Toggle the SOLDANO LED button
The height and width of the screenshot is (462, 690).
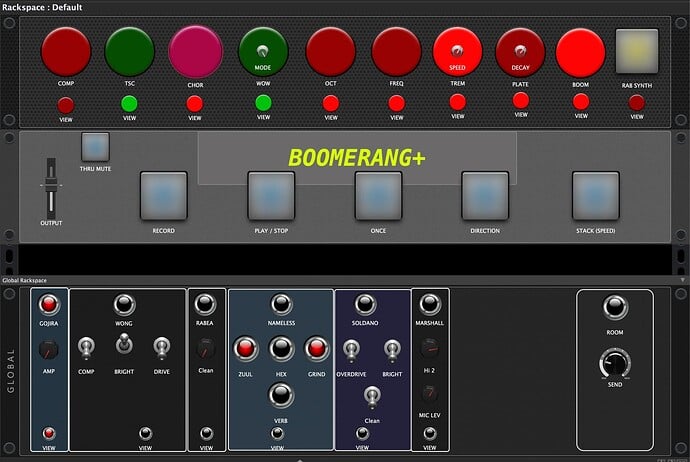pyautogui.click(x=365, y=304)
